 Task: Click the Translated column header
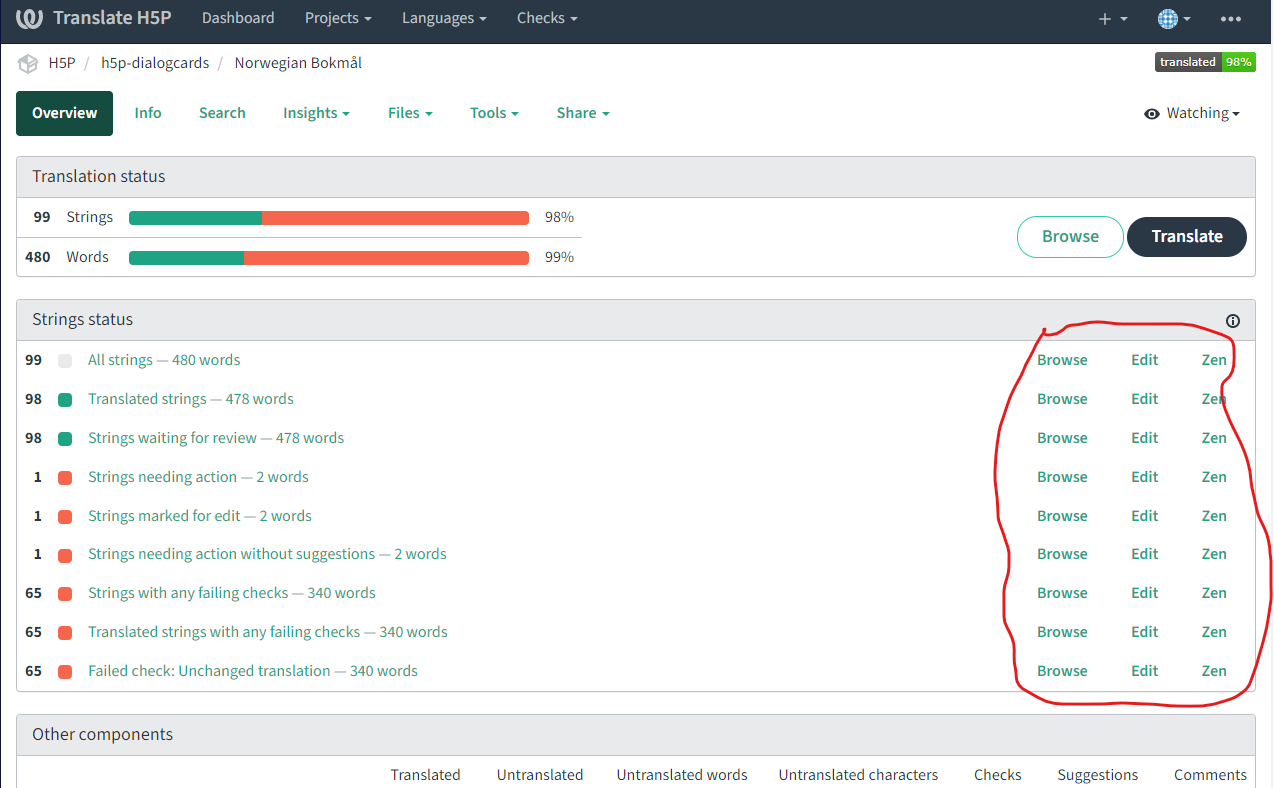click(426, 775)
